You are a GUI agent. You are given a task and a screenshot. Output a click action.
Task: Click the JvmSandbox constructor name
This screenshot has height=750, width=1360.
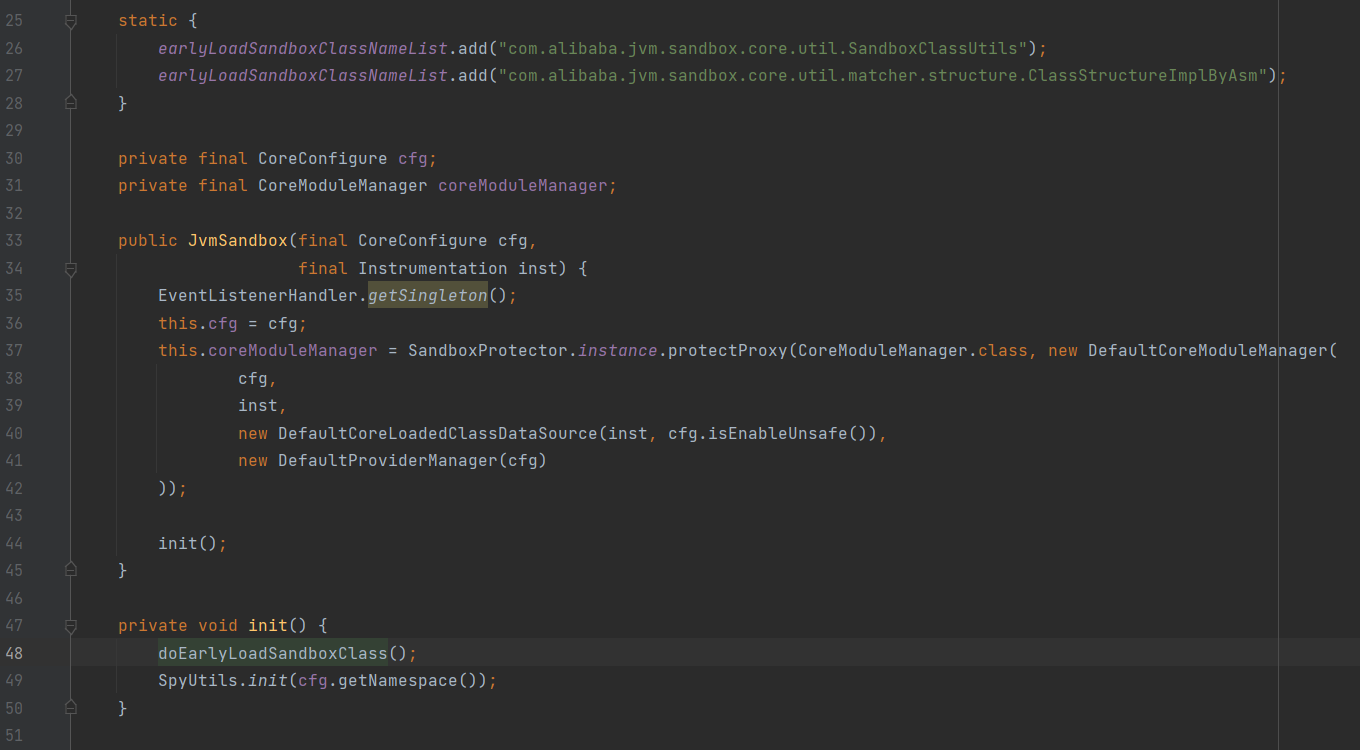pos(237,241)
